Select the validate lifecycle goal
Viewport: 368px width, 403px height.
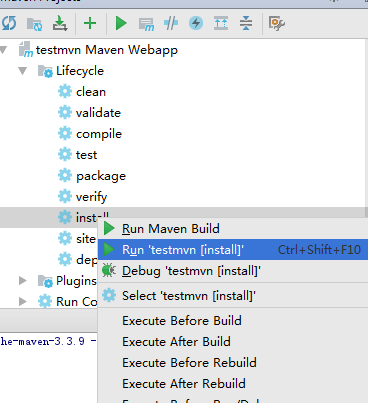pos(98,113)
